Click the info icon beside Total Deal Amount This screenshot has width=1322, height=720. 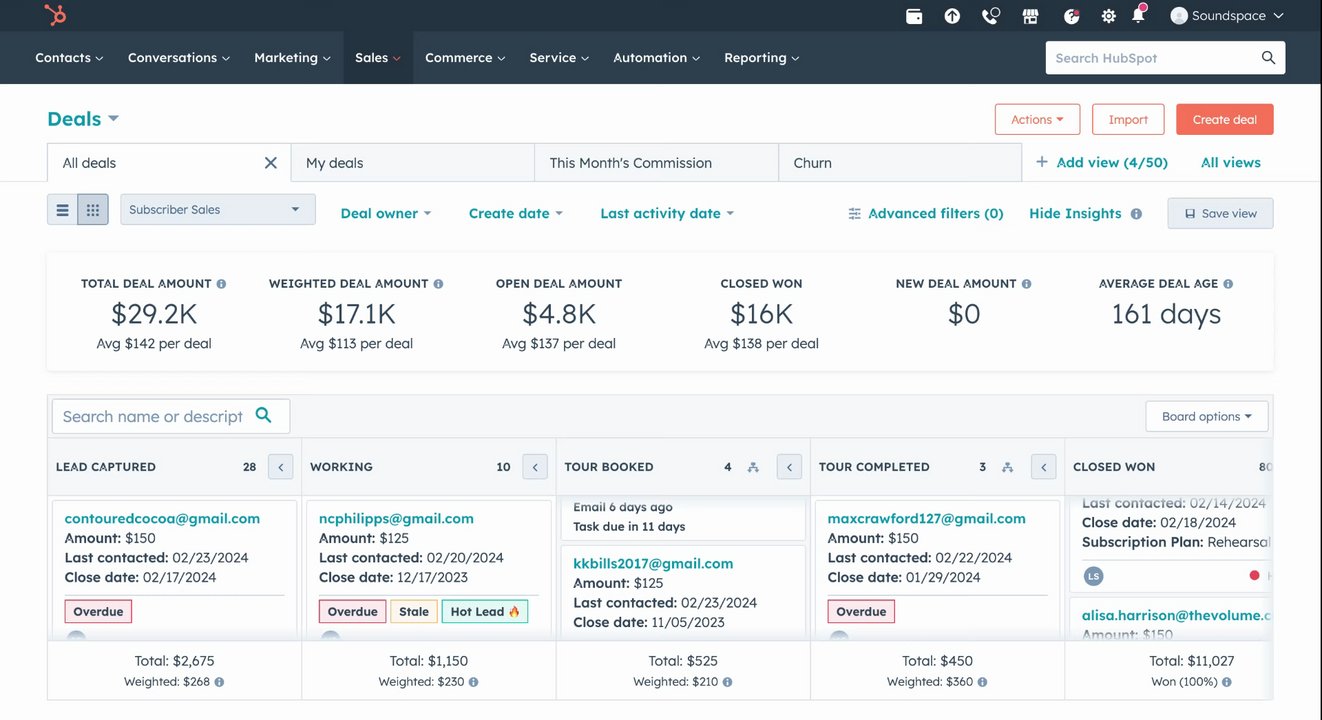(221, 284)
